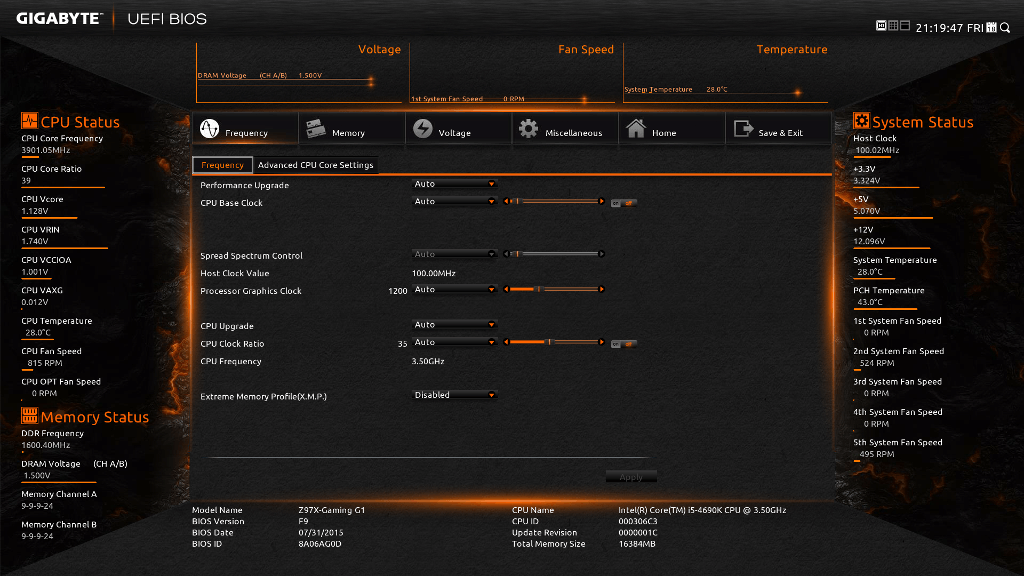
Task: Click the Apply button
Action: 631,477
